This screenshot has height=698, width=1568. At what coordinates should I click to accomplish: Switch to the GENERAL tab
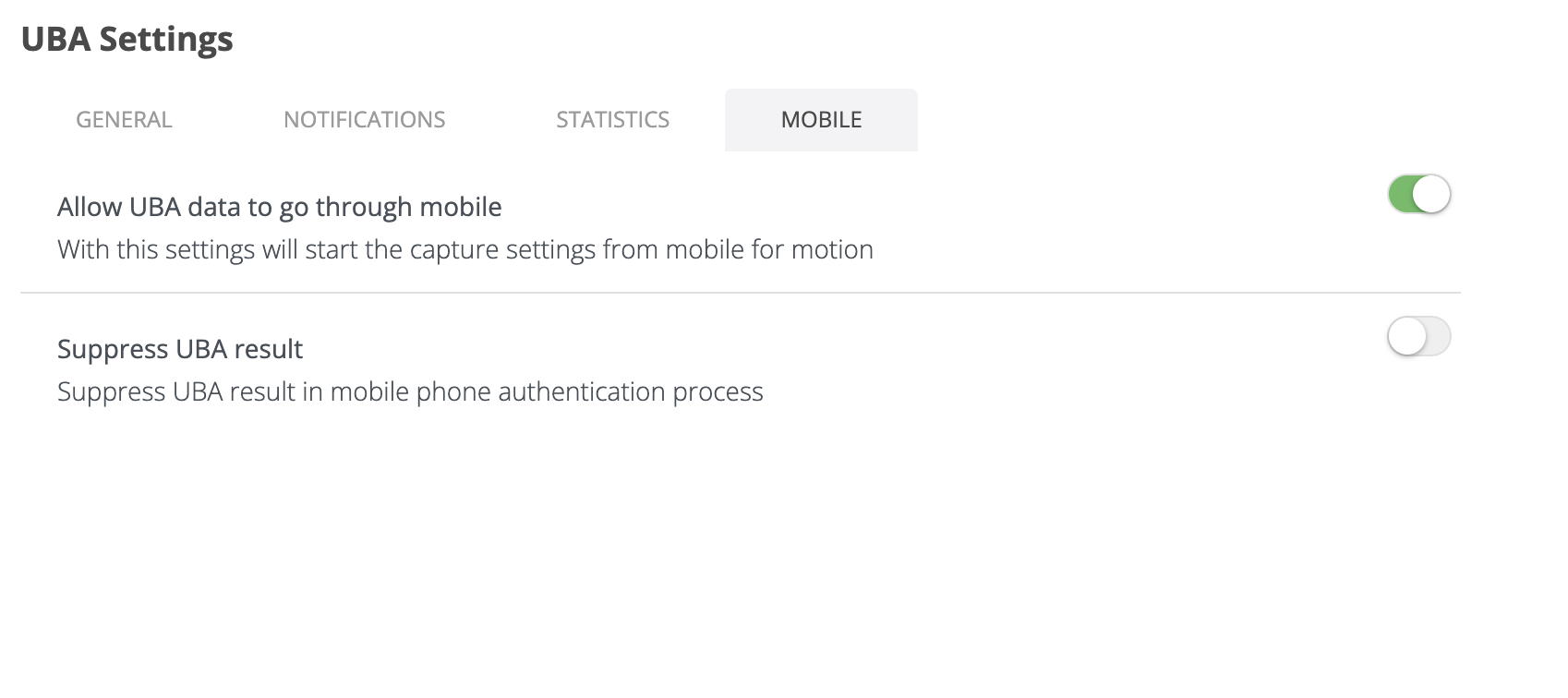click(x=123, y=119)
